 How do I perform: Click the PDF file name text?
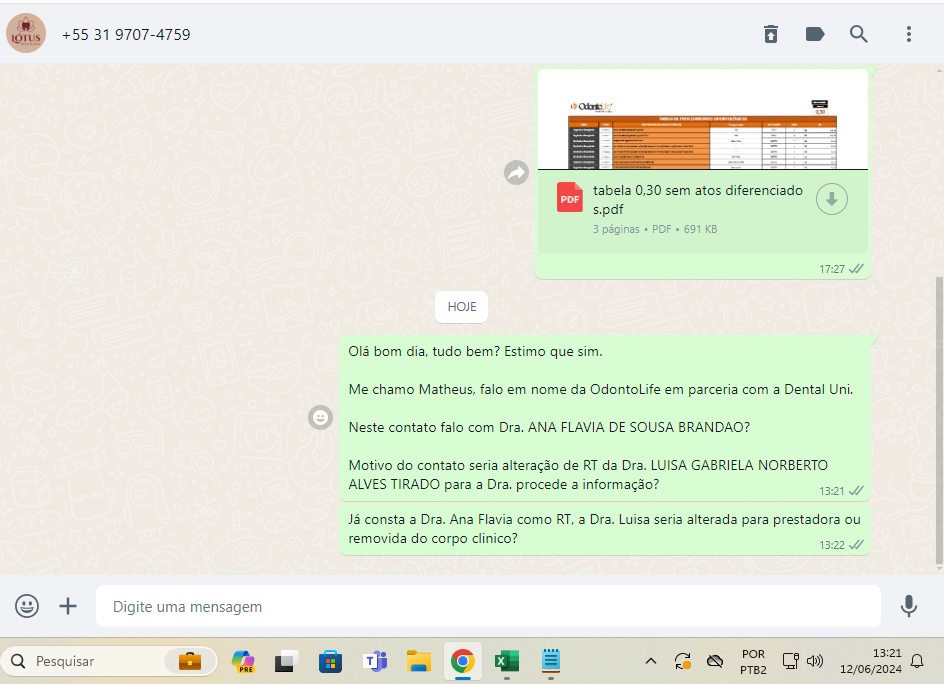[x=698, y=200]
